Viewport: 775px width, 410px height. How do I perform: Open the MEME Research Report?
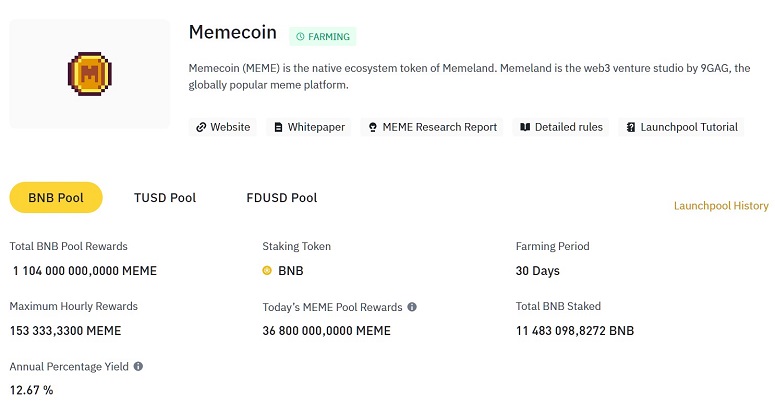pyautogui.click(x=432, y=127)
